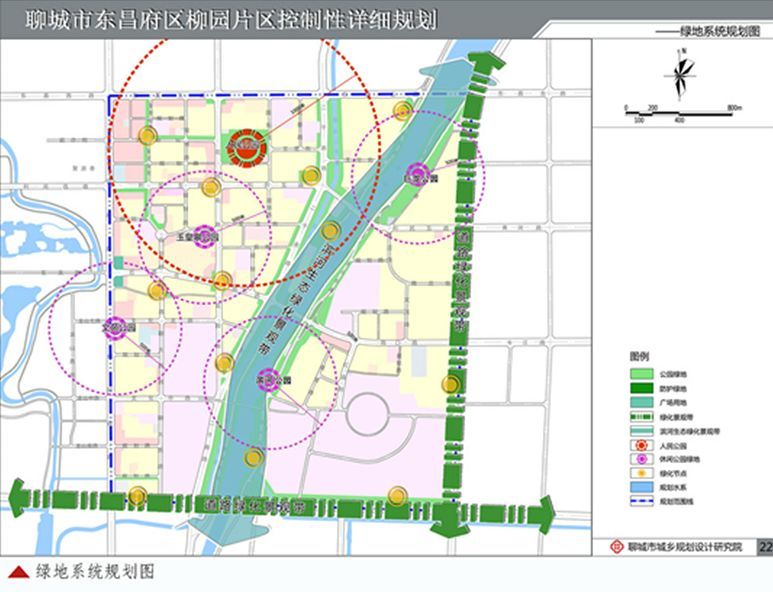Click green arrowhead at west end of belt

point(18,497)
